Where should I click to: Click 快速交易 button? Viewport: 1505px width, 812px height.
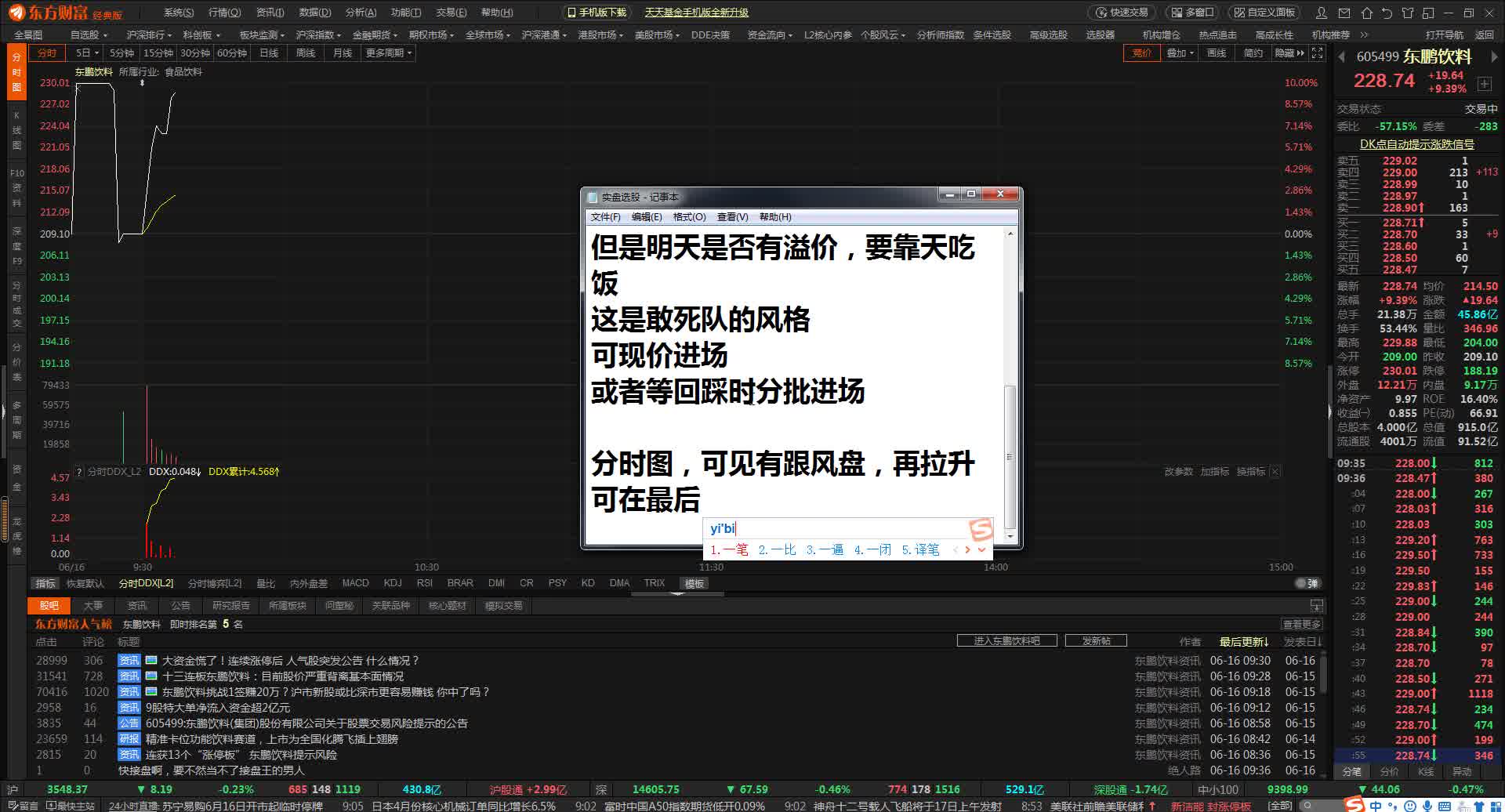pos(1122,13)
